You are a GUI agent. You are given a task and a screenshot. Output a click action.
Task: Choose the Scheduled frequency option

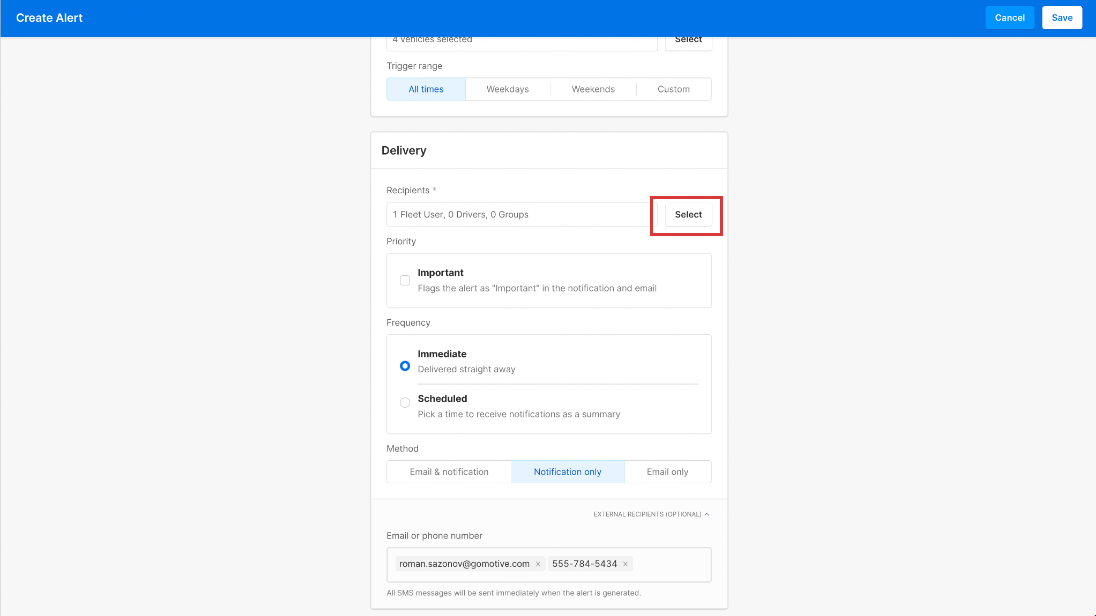405,403
